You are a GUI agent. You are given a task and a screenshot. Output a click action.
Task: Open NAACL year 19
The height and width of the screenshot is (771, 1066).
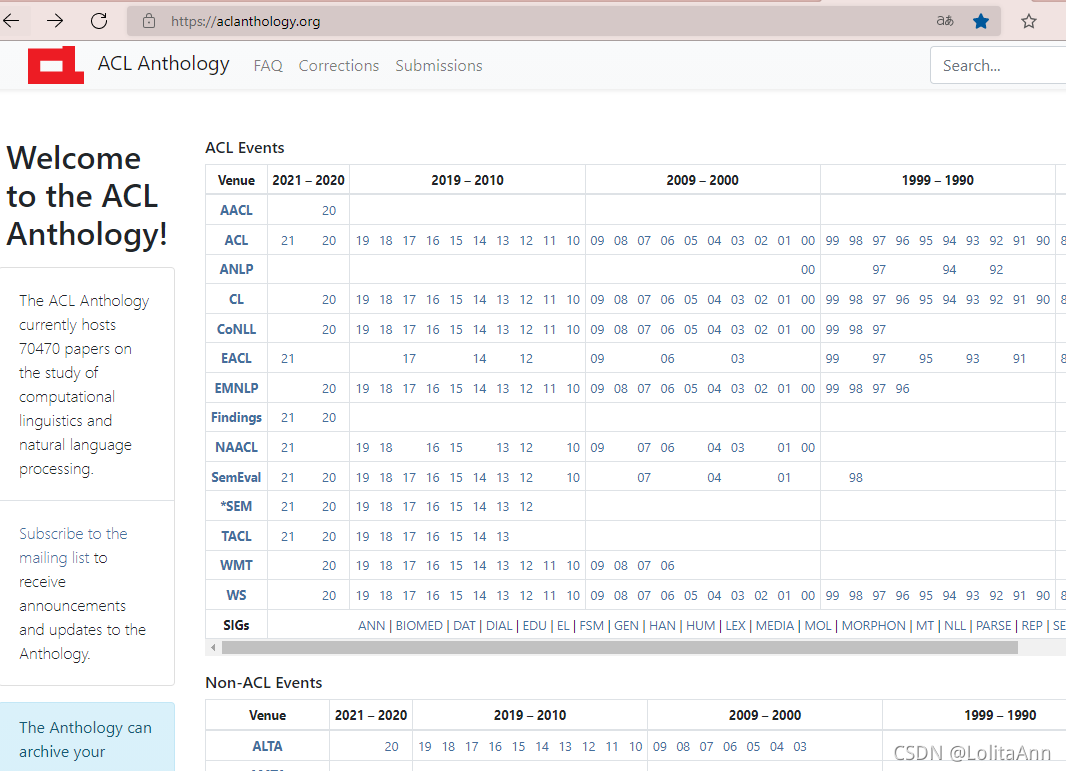coord(362,448)
